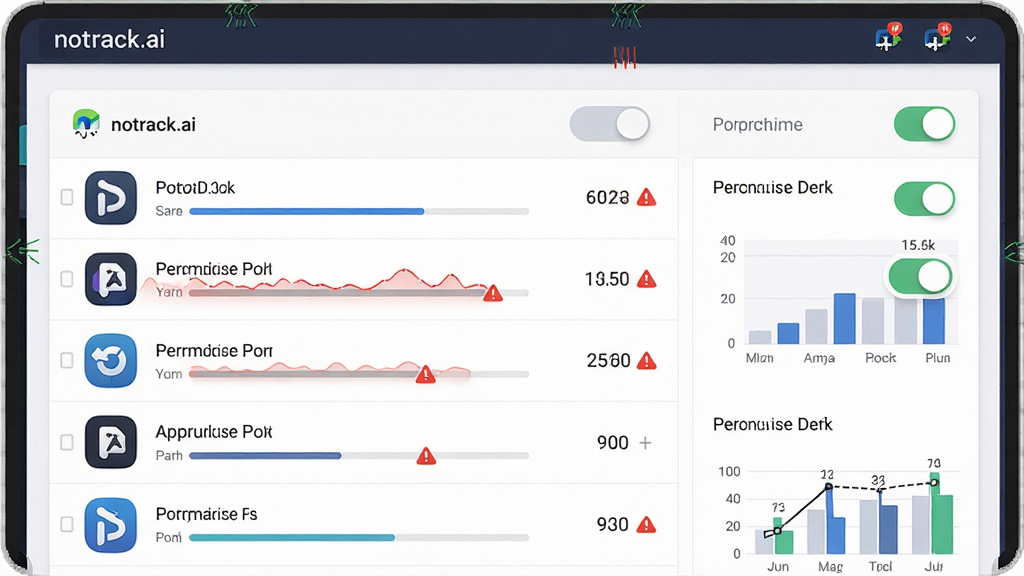Click the "930" value
This screenshot has height=576, width=1024.
tap(613, 524)
